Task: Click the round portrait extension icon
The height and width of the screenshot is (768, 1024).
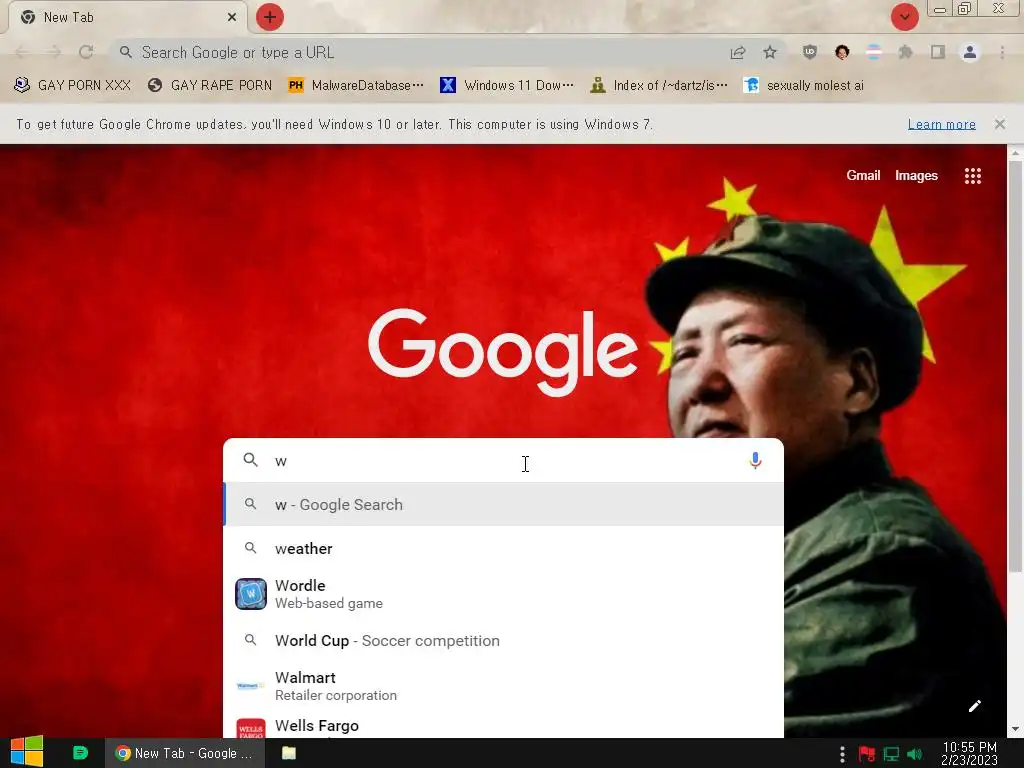Action: click(x=842, y=52)
